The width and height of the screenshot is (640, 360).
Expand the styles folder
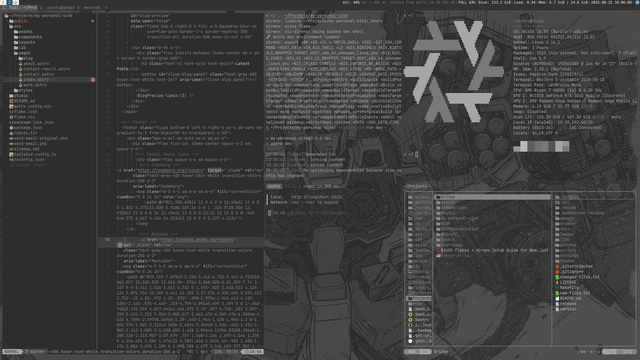click(x=23, y=90)
